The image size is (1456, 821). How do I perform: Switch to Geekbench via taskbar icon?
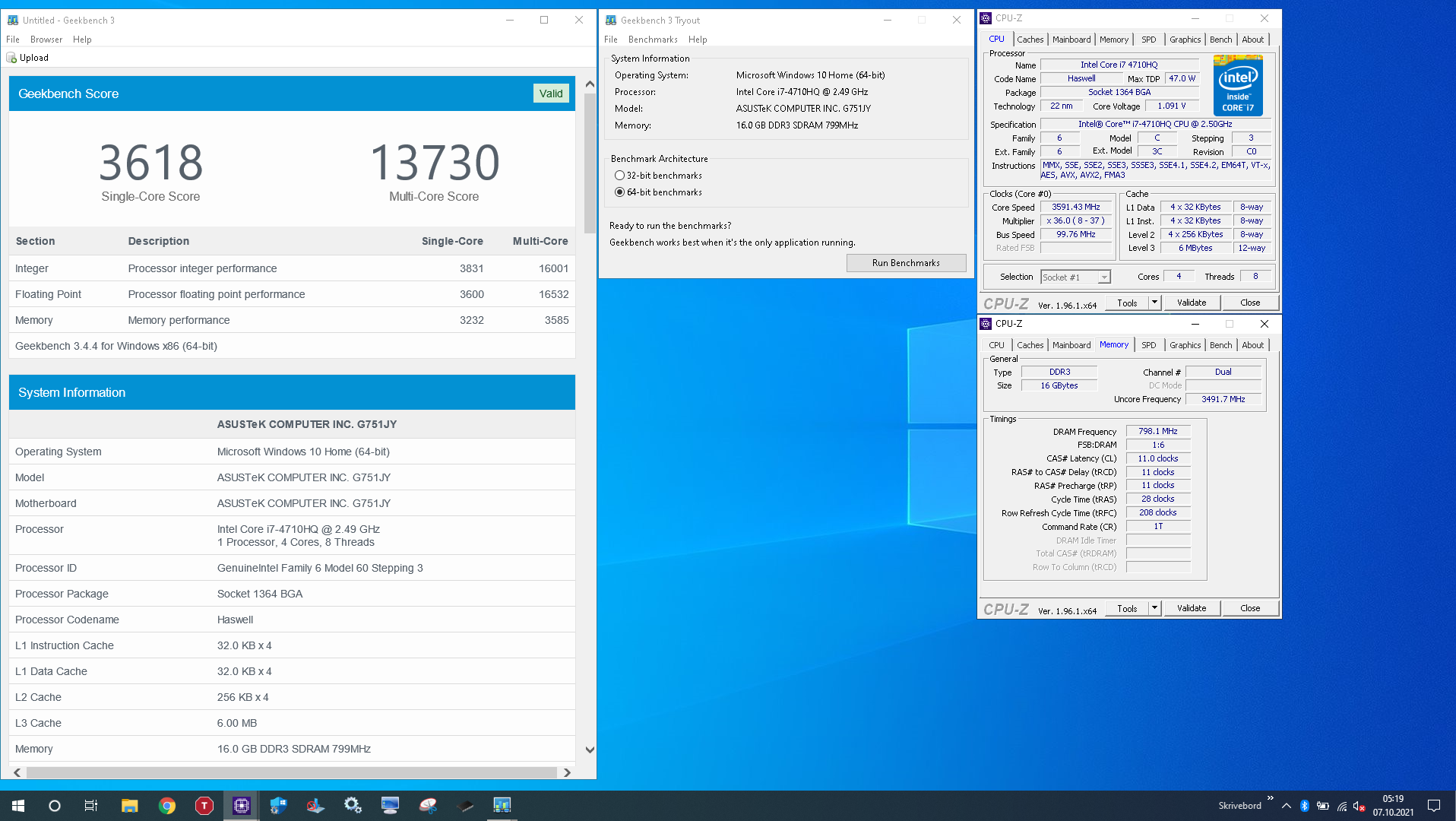point(502,806)
